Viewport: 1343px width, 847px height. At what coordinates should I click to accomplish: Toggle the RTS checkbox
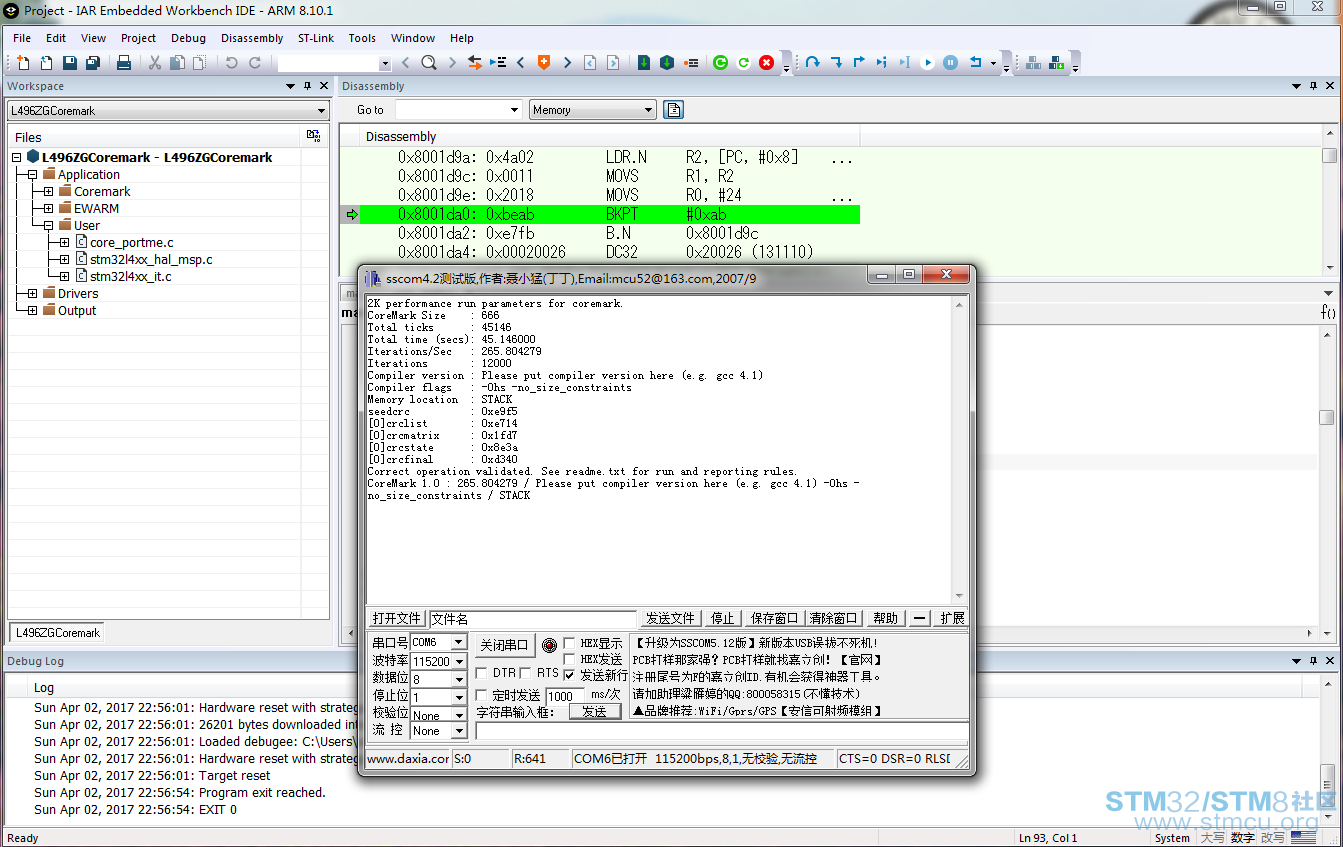click(526, 673)
